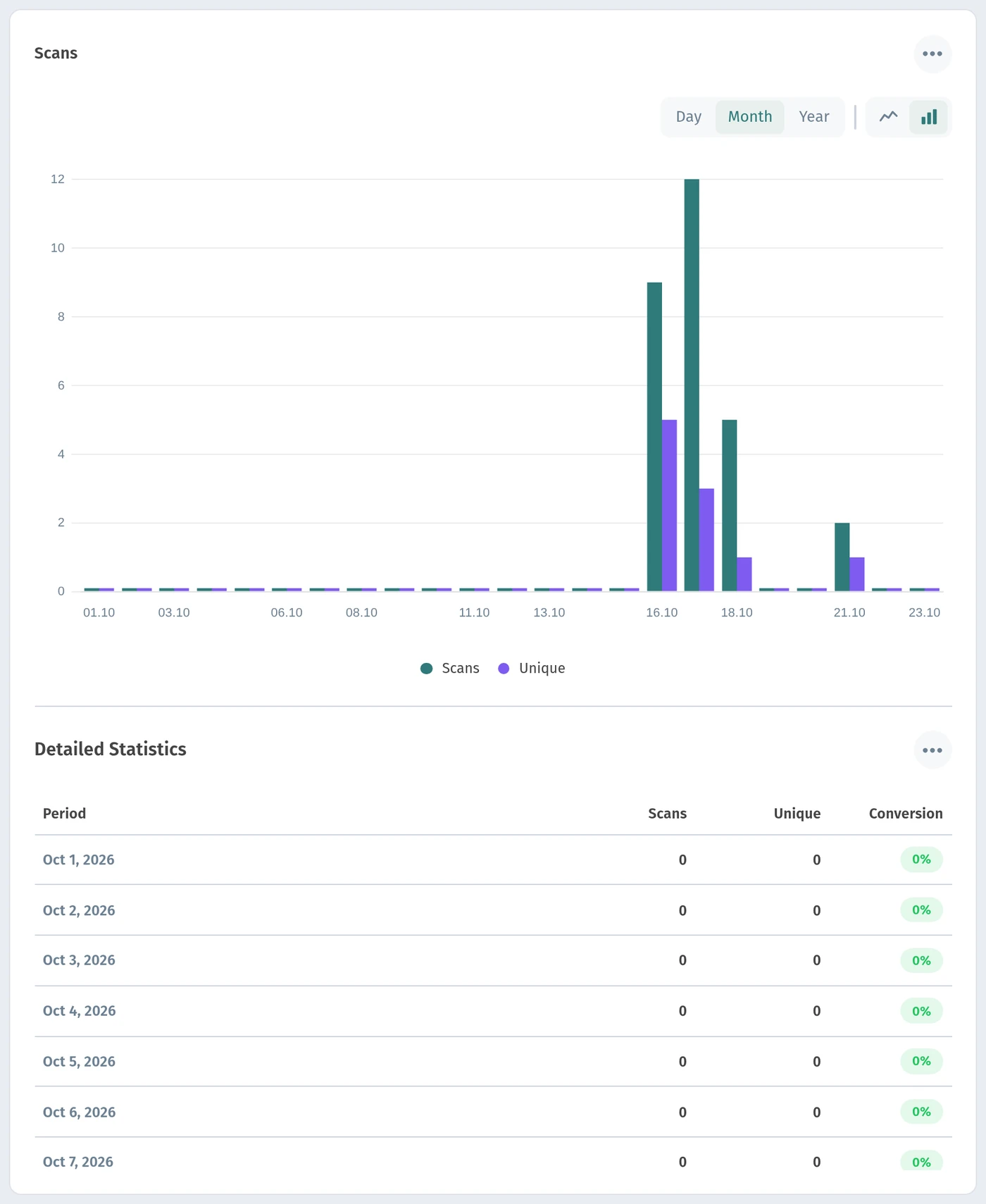This screenshot has height=1204, width=986.
Task: Select the Month time range
Action: [750, 117]
